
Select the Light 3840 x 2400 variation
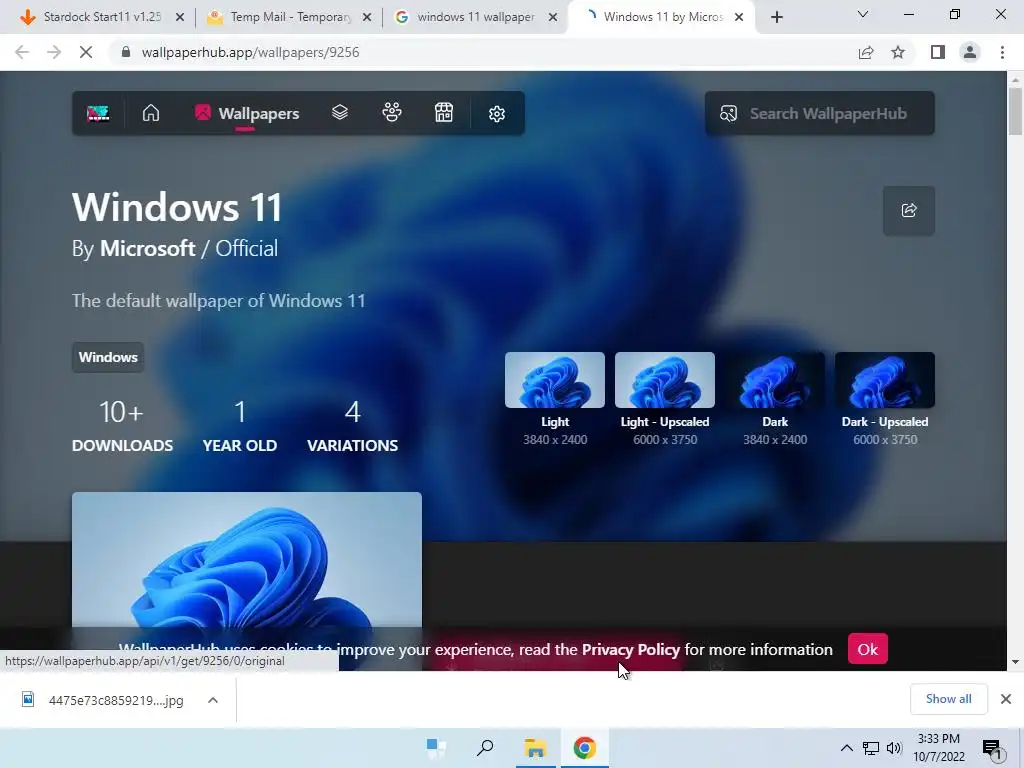pyautogui.click(x=554, y=399)
